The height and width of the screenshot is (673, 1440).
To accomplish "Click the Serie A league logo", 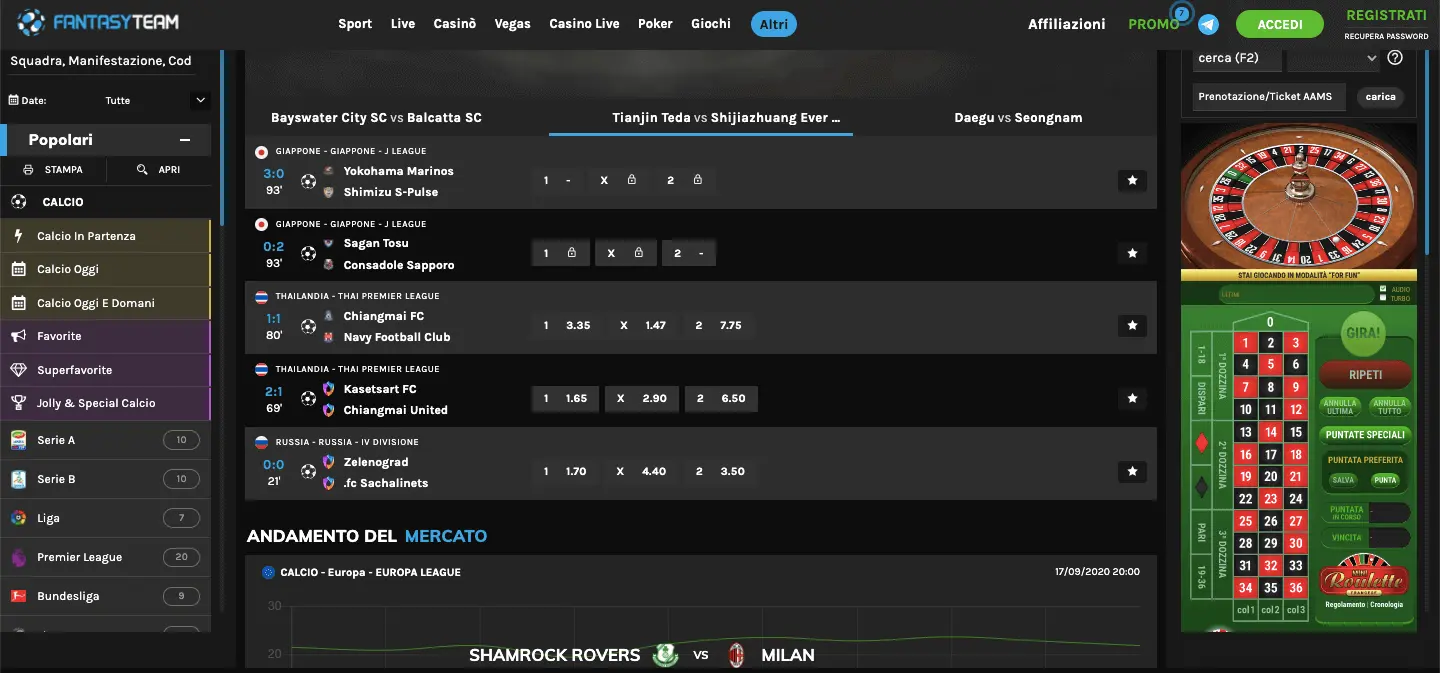I will coord(18,440).
